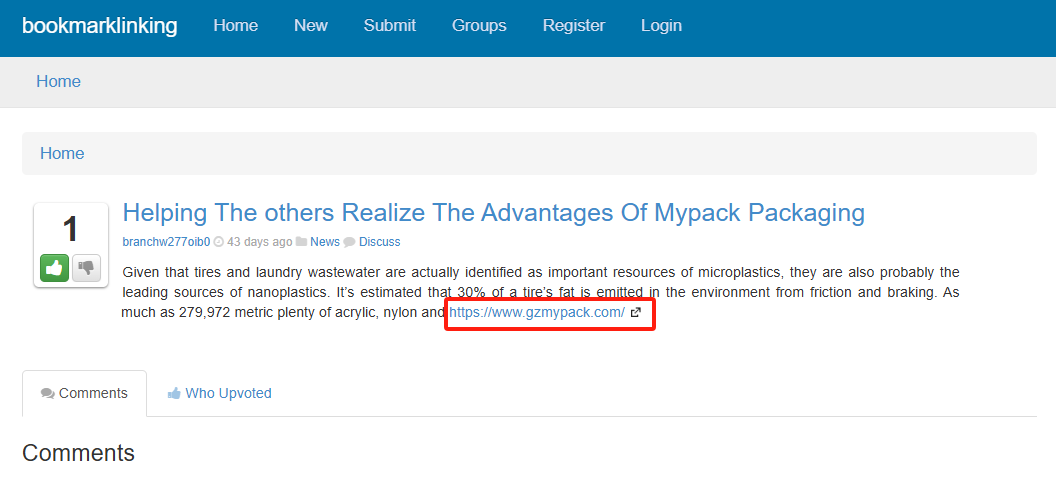Open the New menu item

coord(311,26)
